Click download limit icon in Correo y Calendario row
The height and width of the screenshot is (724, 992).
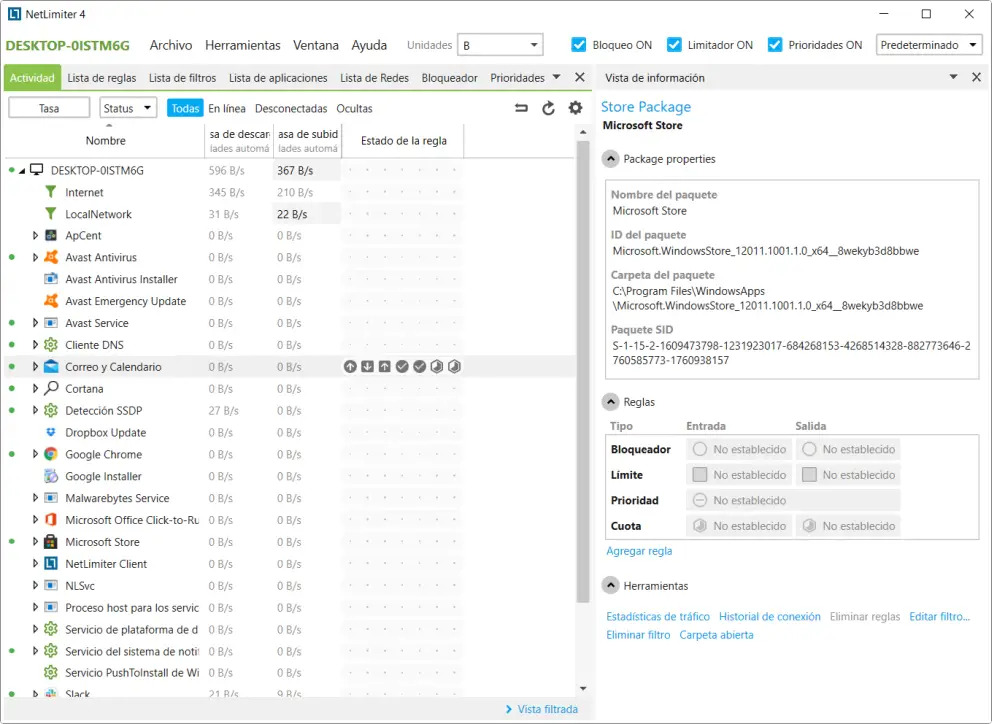click(368, 366)
